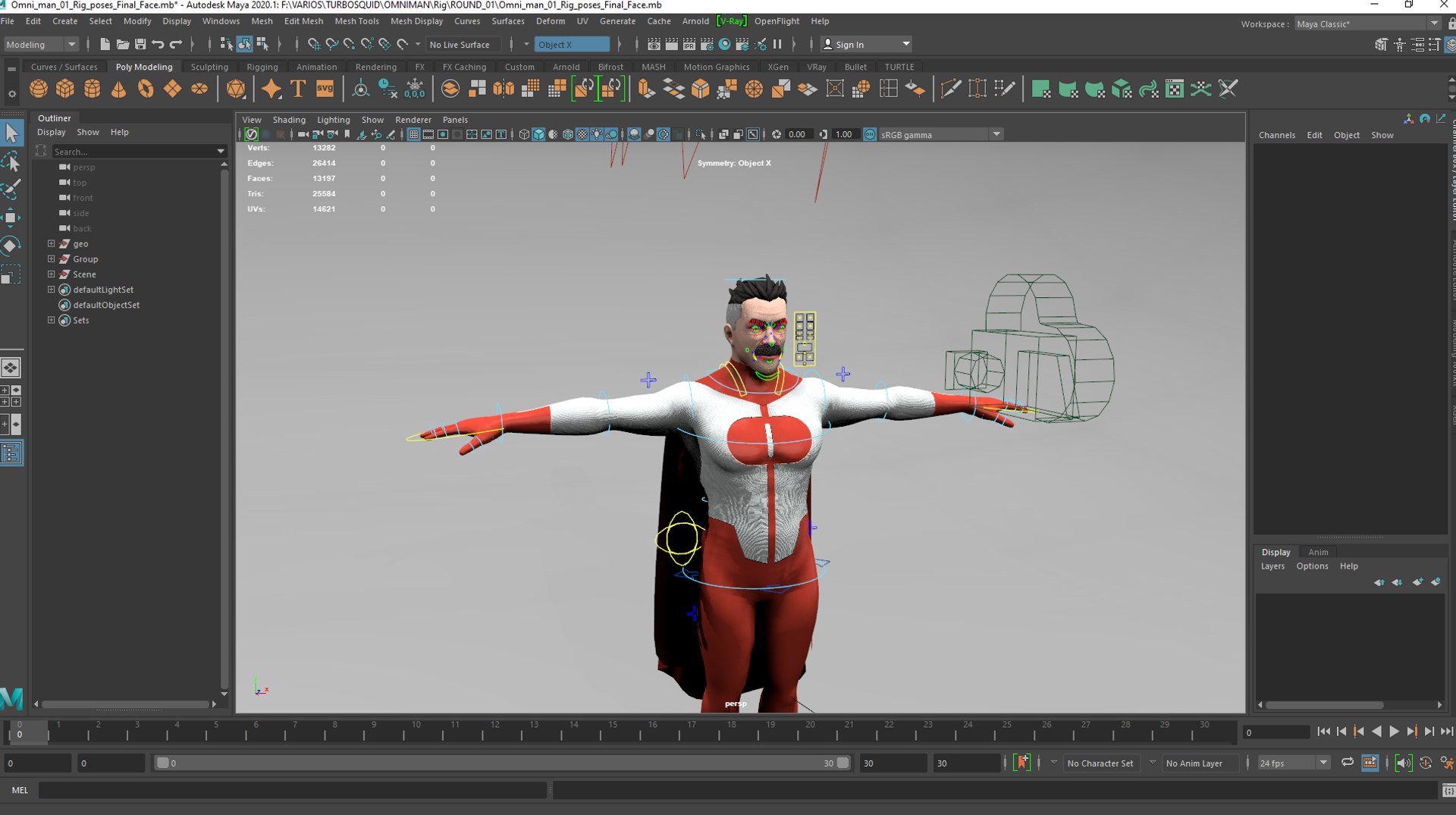The image size is (1456, 815).
Task: Open the viewport Shading menu
Action: point(289,120)
